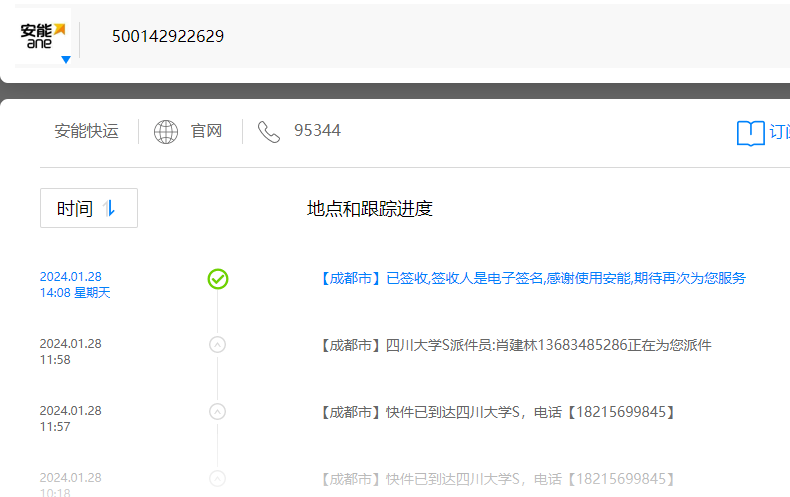This screenshot has width=790, height=497.
Task: Click 10:18 entry faded circle icon
Action: click(217, 478)
